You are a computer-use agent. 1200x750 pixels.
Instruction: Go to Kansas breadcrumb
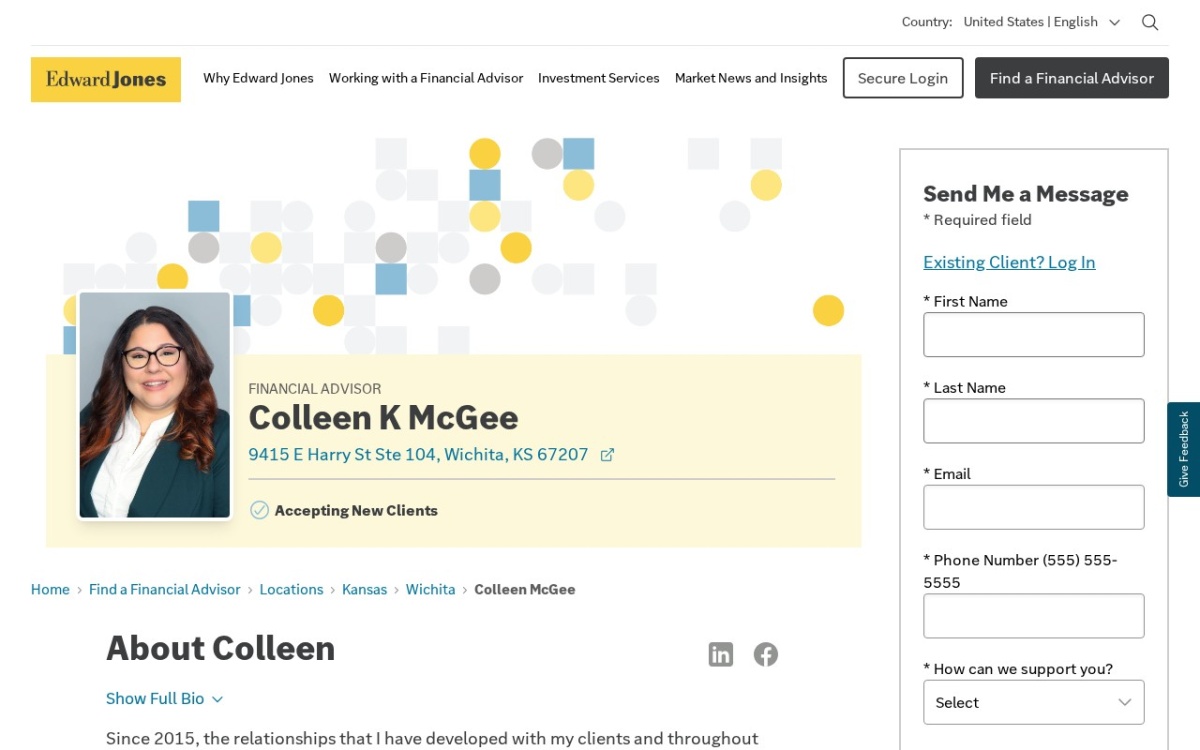click(x=364, y=590)
